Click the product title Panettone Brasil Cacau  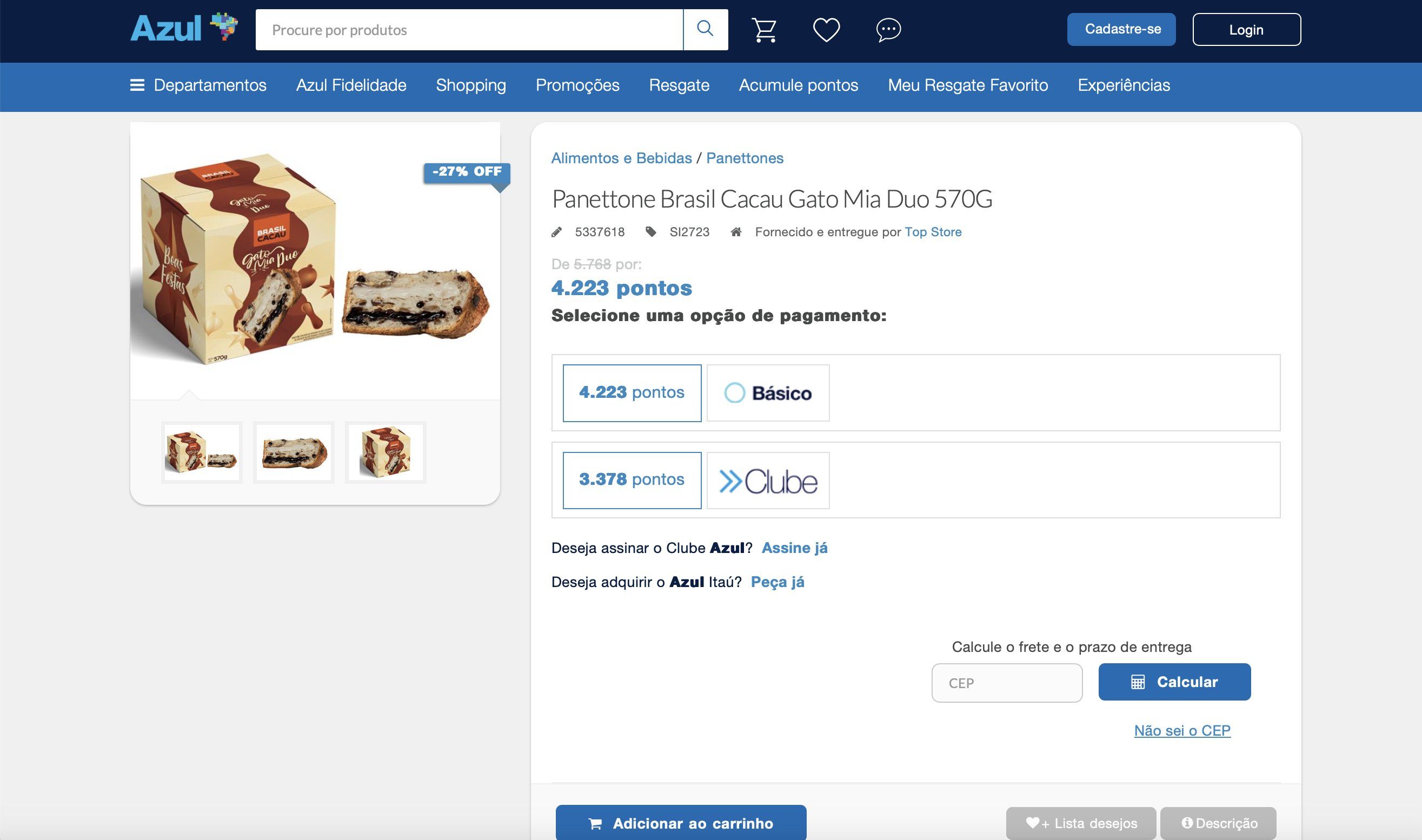772,199
